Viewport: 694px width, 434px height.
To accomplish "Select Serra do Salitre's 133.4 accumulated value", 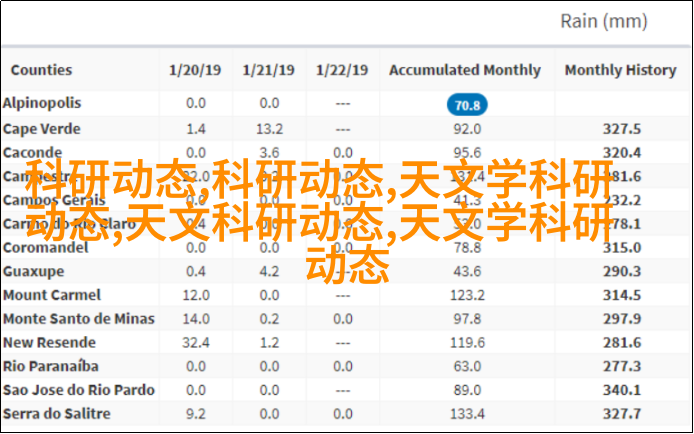I will 466,414.
